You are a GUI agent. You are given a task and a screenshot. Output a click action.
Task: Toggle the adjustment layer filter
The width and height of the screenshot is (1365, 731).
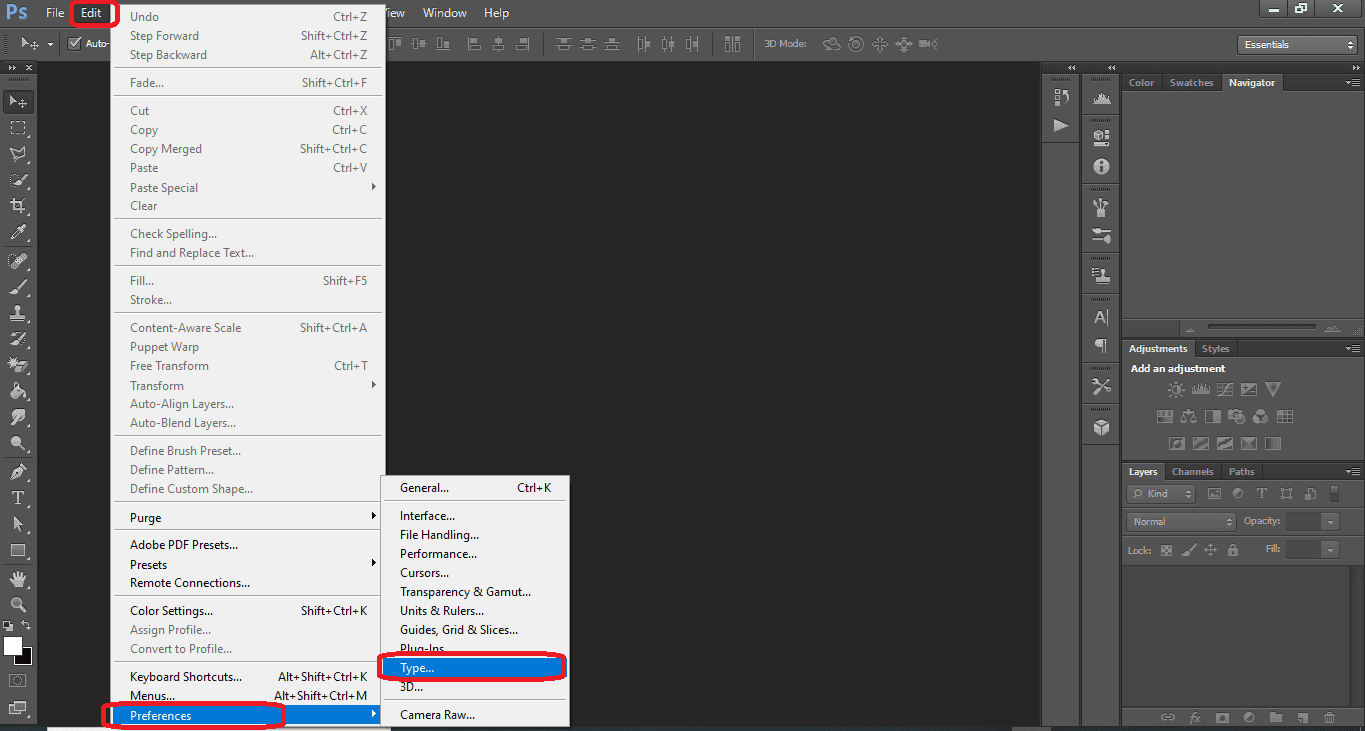pos(1238,494)
